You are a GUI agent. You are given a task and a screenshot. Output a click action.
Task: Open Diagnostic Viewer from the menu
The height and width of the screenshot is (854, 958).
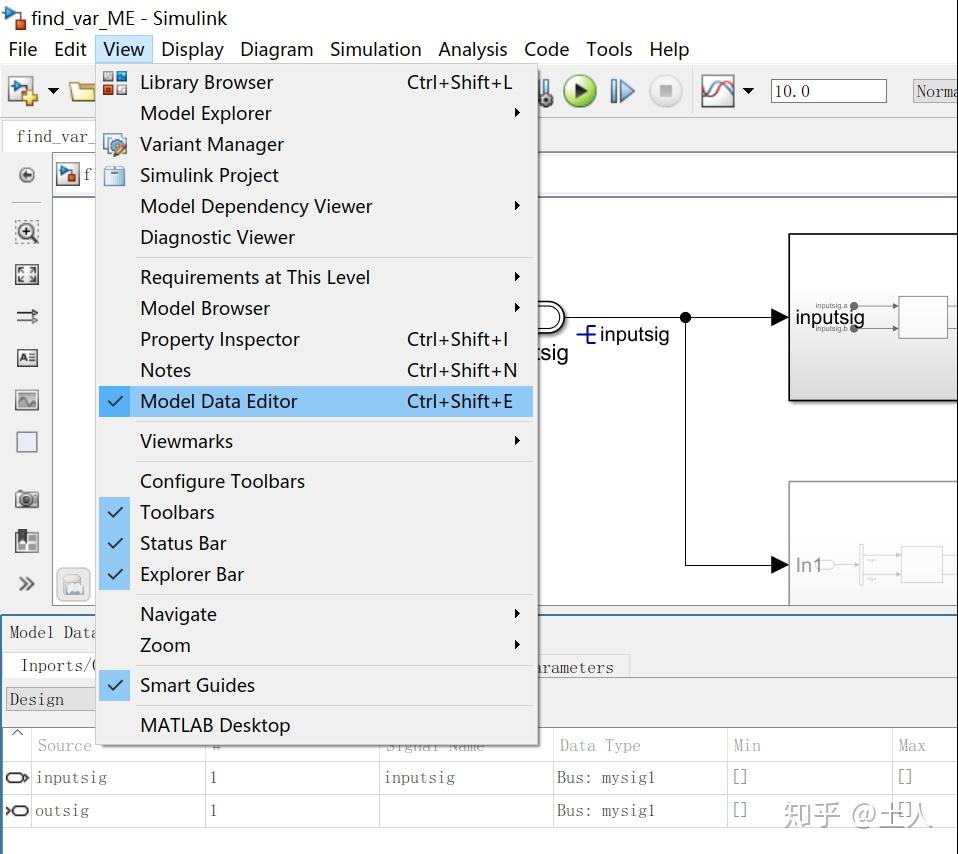(x=316, y=237)
